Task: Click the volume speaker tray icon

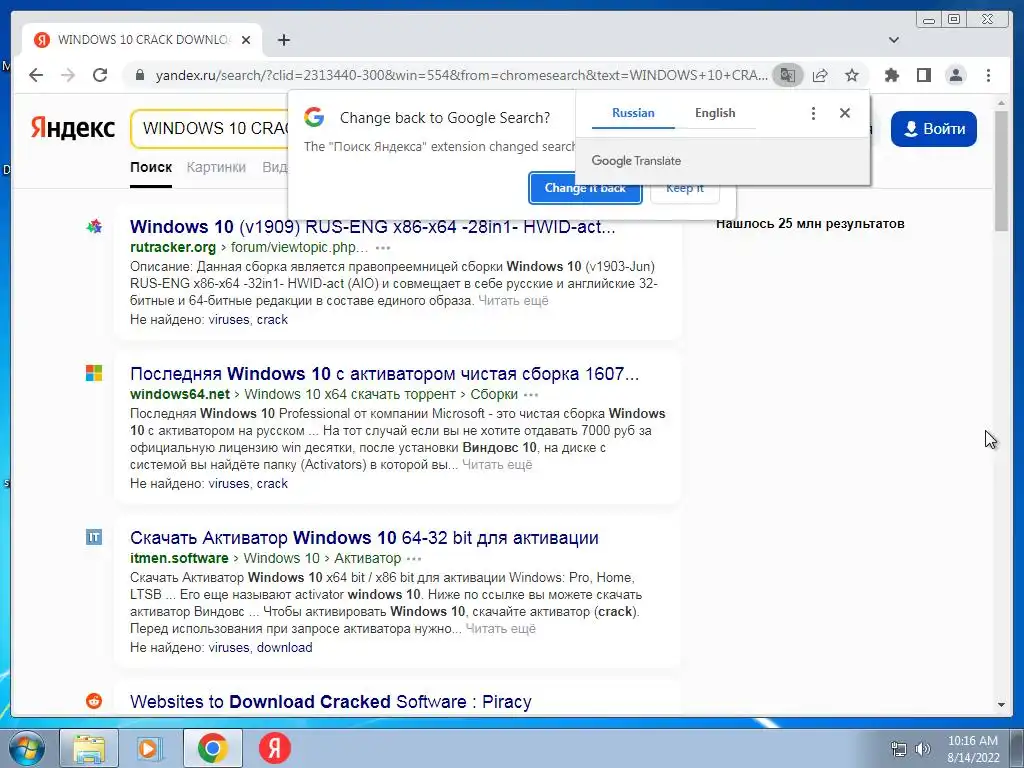Action: point(923,749)
